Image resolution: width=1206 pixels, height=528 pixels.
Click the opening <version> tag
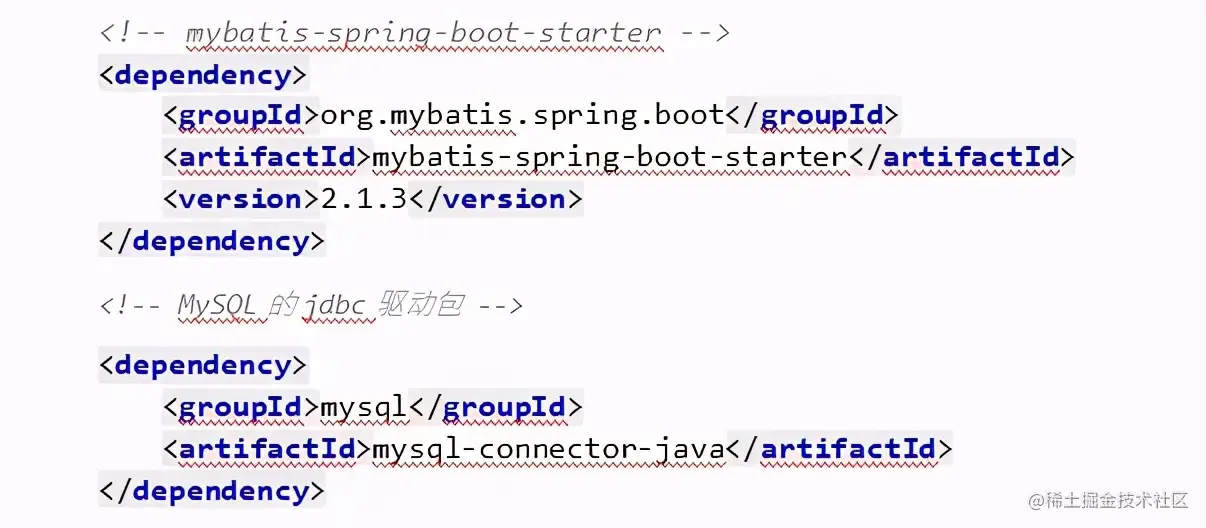[241, 199]
